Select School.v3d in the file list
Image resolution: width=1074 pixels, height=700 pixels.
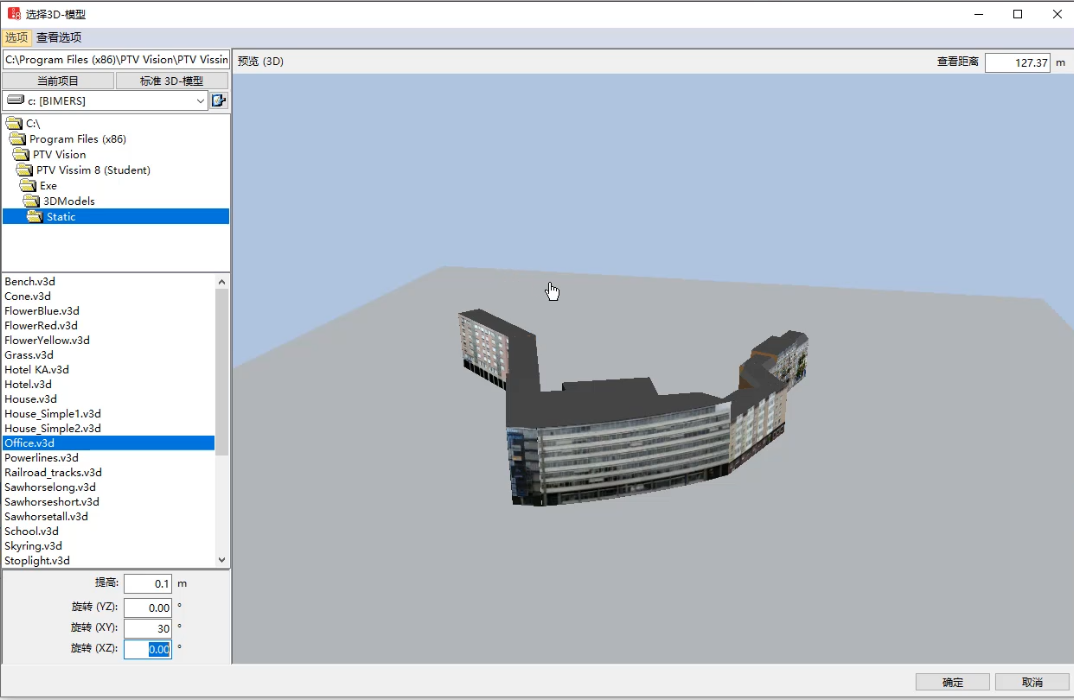pos(32,531)
